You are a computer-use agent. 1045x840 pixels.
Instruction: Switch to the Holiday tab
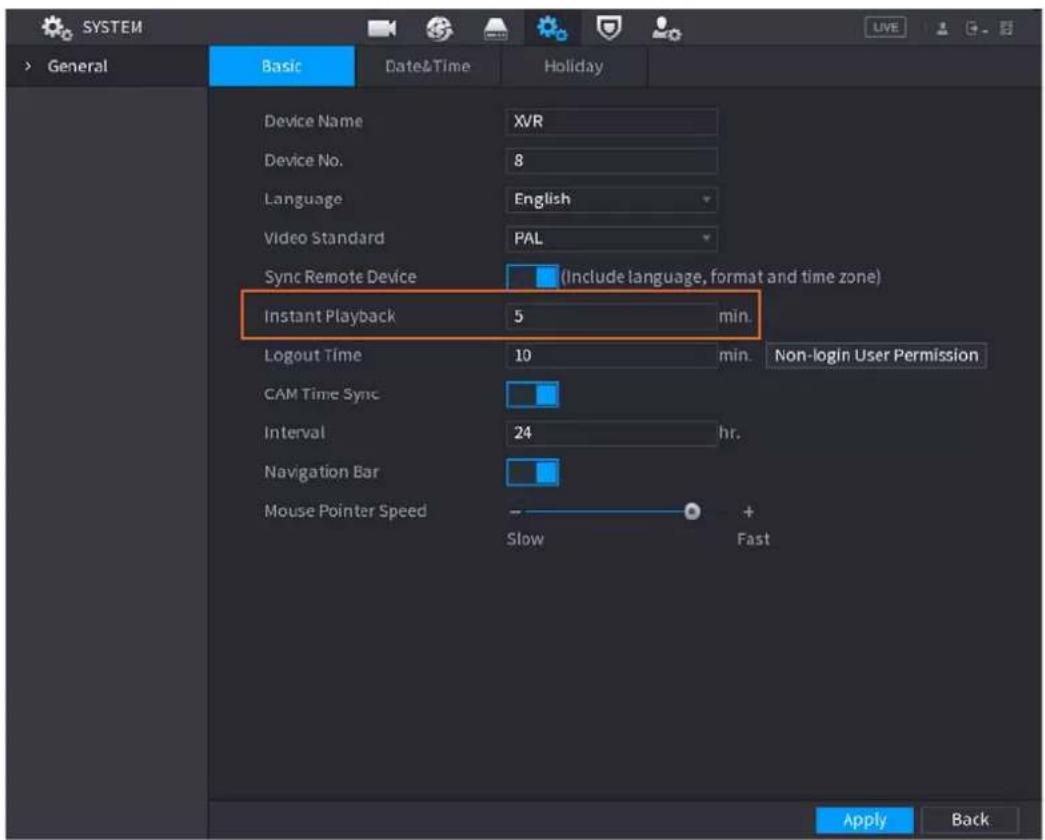573,66
